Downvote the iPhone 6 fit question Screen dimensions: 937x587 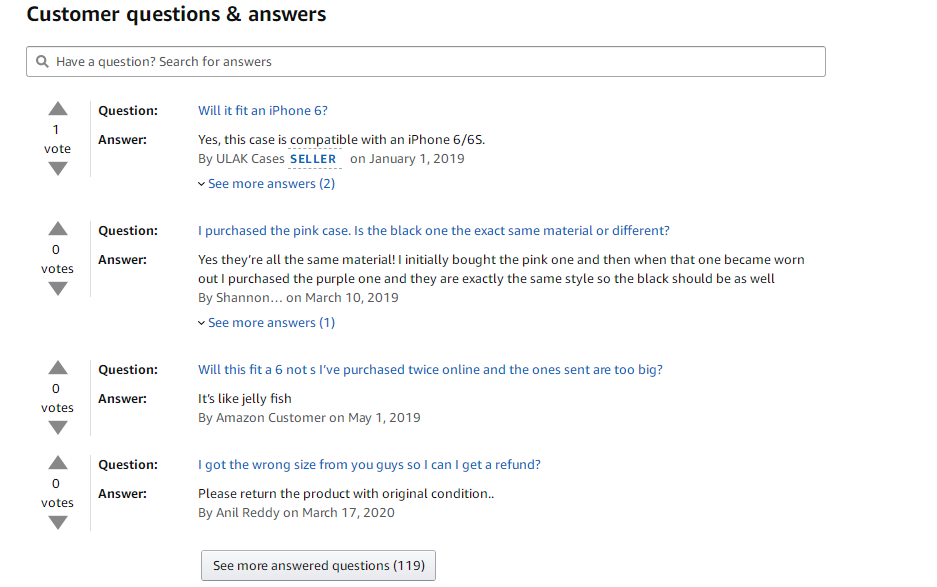tap(58, 169)
